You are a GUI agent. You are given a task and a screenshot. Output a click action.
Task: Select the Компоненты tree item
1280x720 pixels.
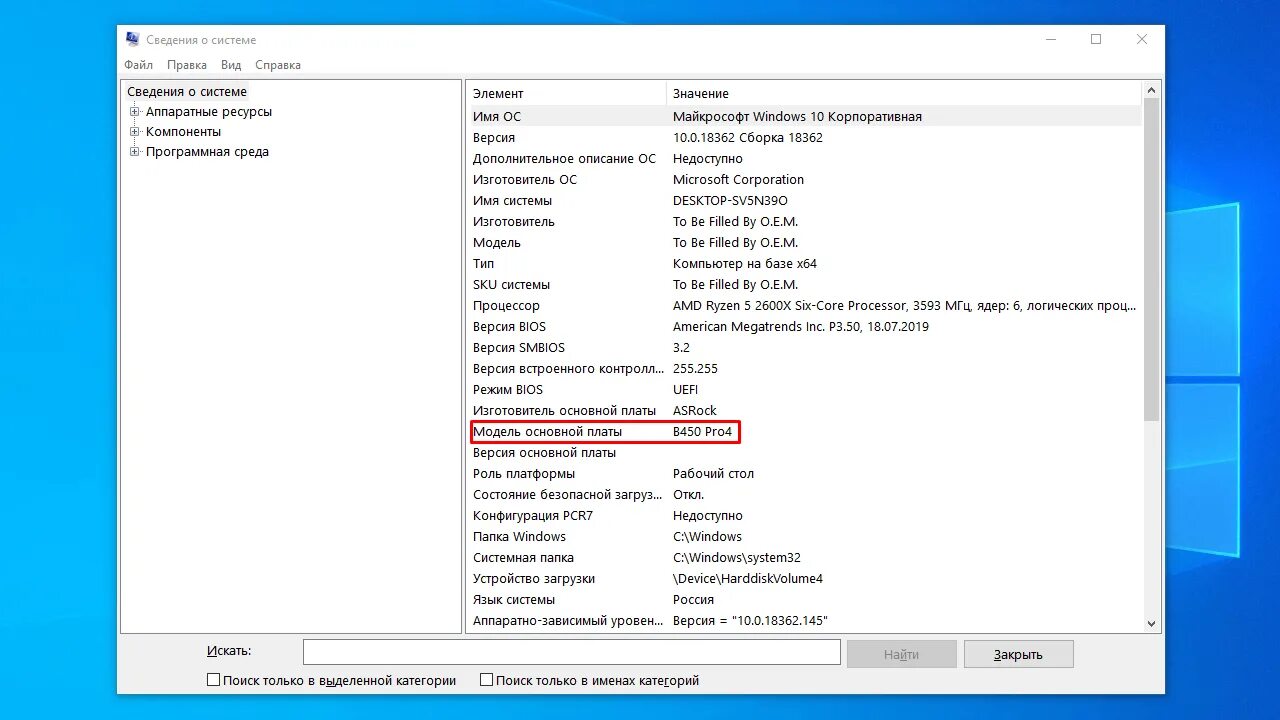point(184,131)
